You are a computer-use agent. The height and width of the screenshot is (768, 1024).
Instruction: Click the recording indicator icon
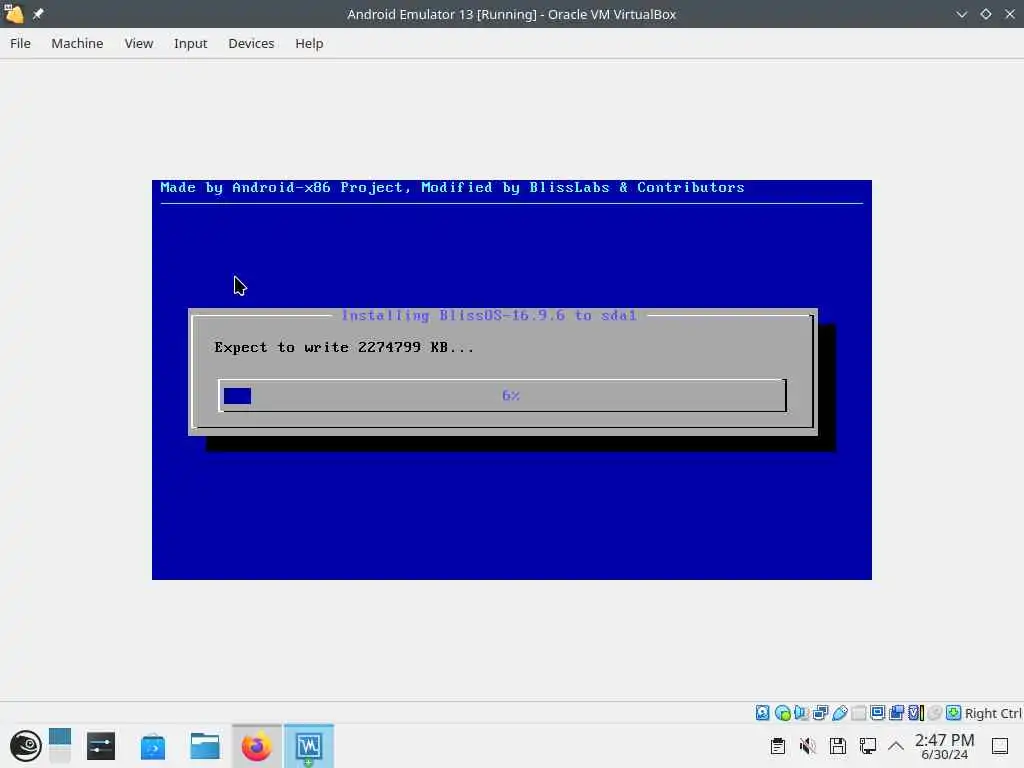coord(896,712)
